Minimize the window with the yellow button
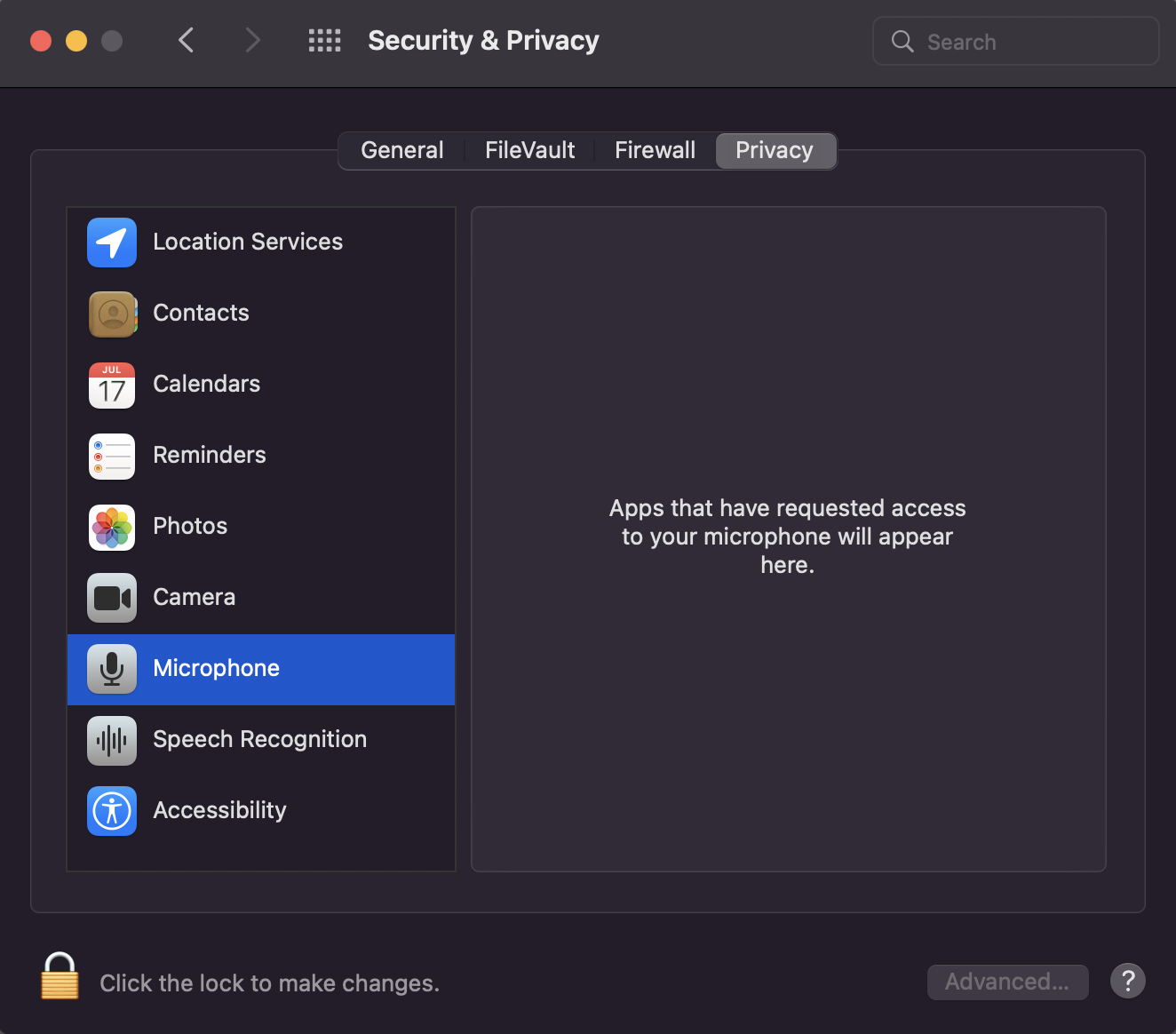The width and height of the screenshot is (1176, 1034). (x=76, y=41)
